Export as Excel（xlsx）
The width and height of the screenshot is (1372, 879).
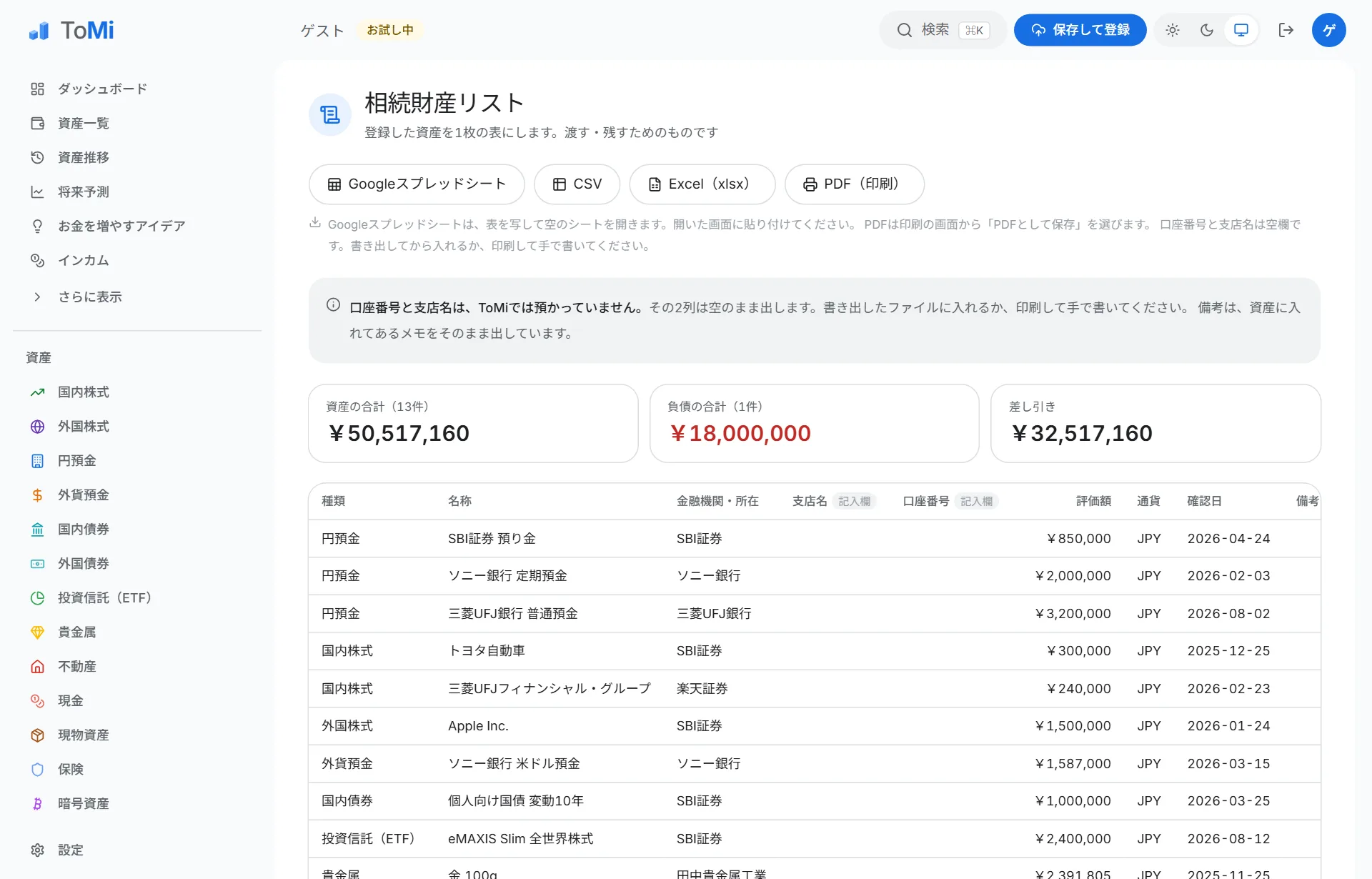[x=702, y=184]
